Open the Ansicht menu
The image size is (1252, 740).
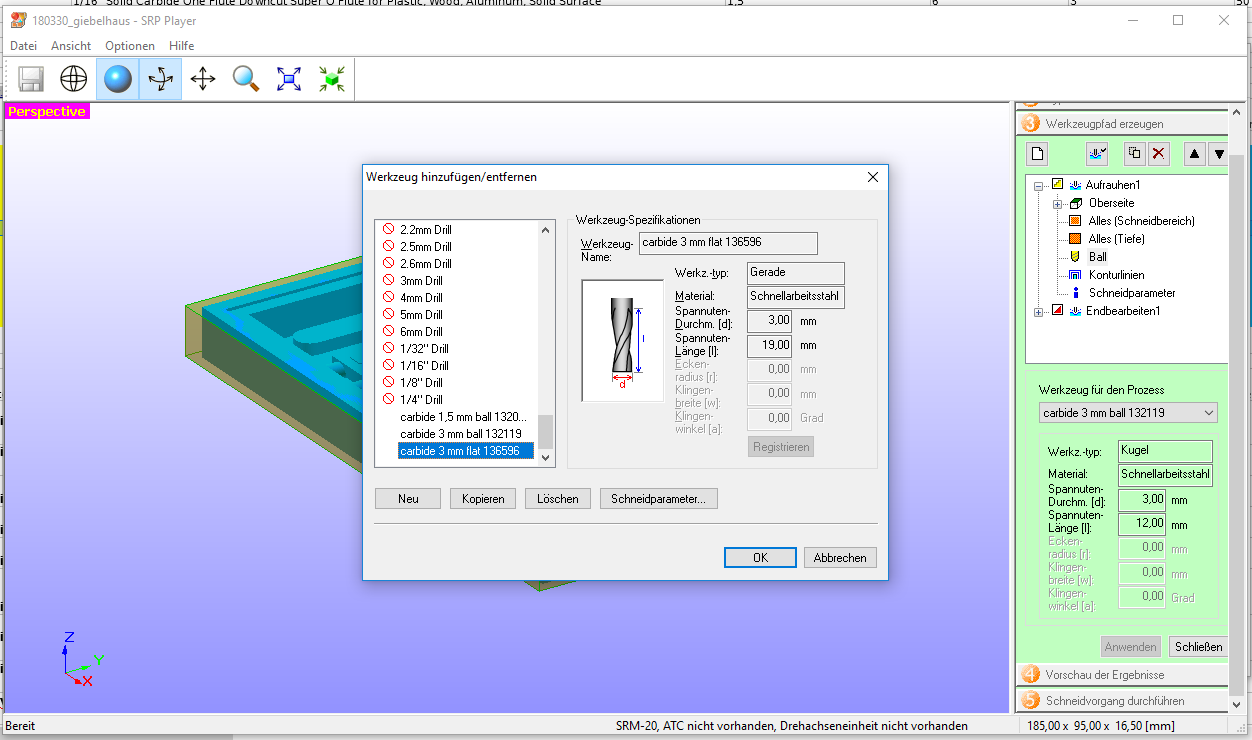pyautogui.click(x=71, y=46)
